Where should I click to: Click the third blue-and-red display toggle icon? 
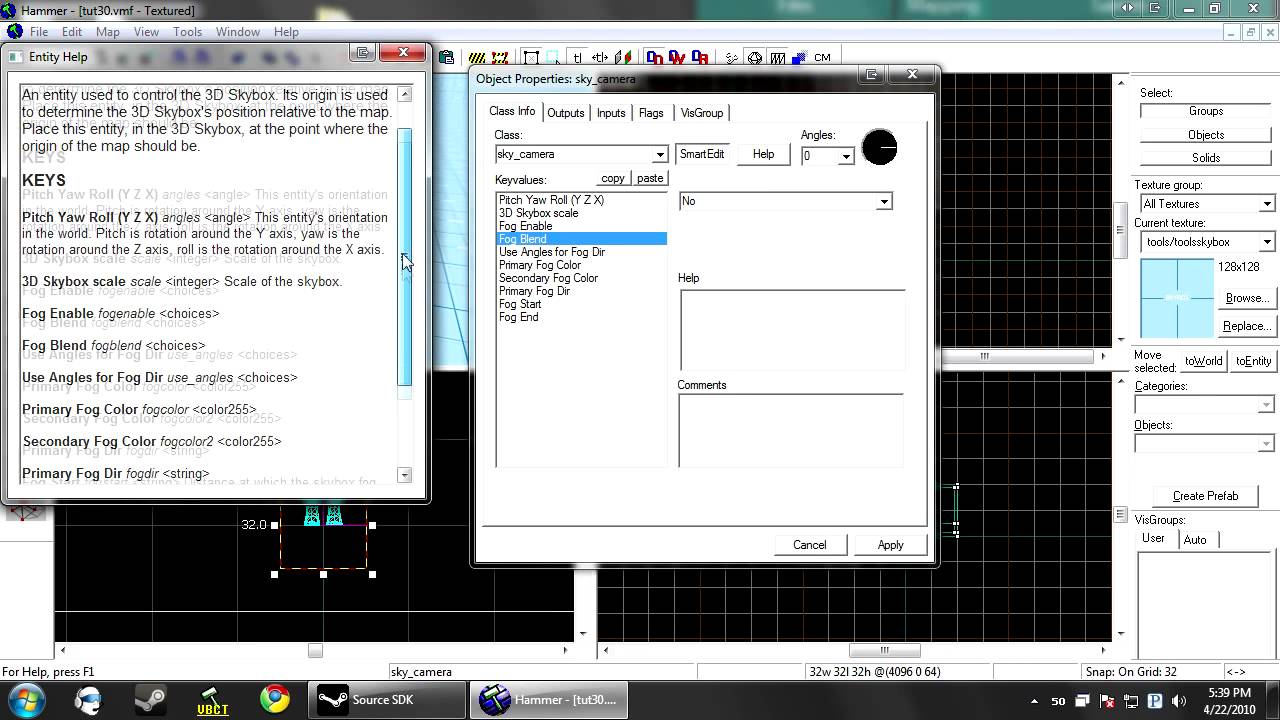coord(700,57)
